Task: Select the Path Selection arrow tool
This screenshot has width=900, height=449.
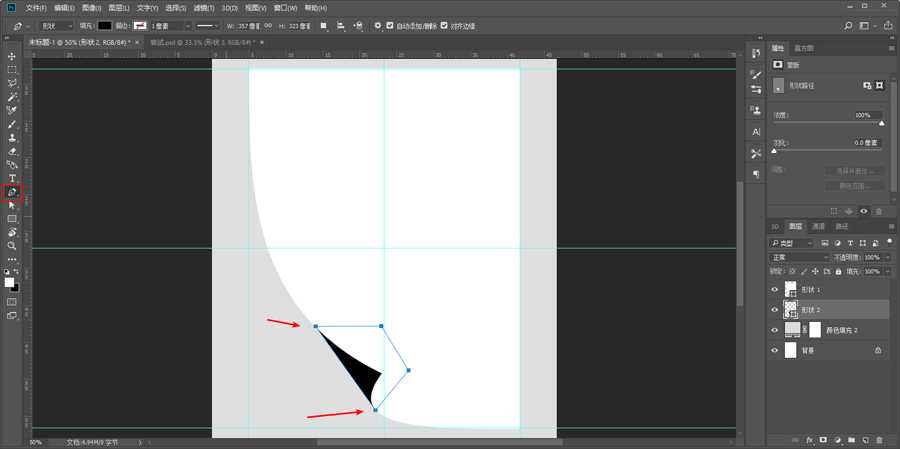Action: pyautogui.click(x=12, y=204)
